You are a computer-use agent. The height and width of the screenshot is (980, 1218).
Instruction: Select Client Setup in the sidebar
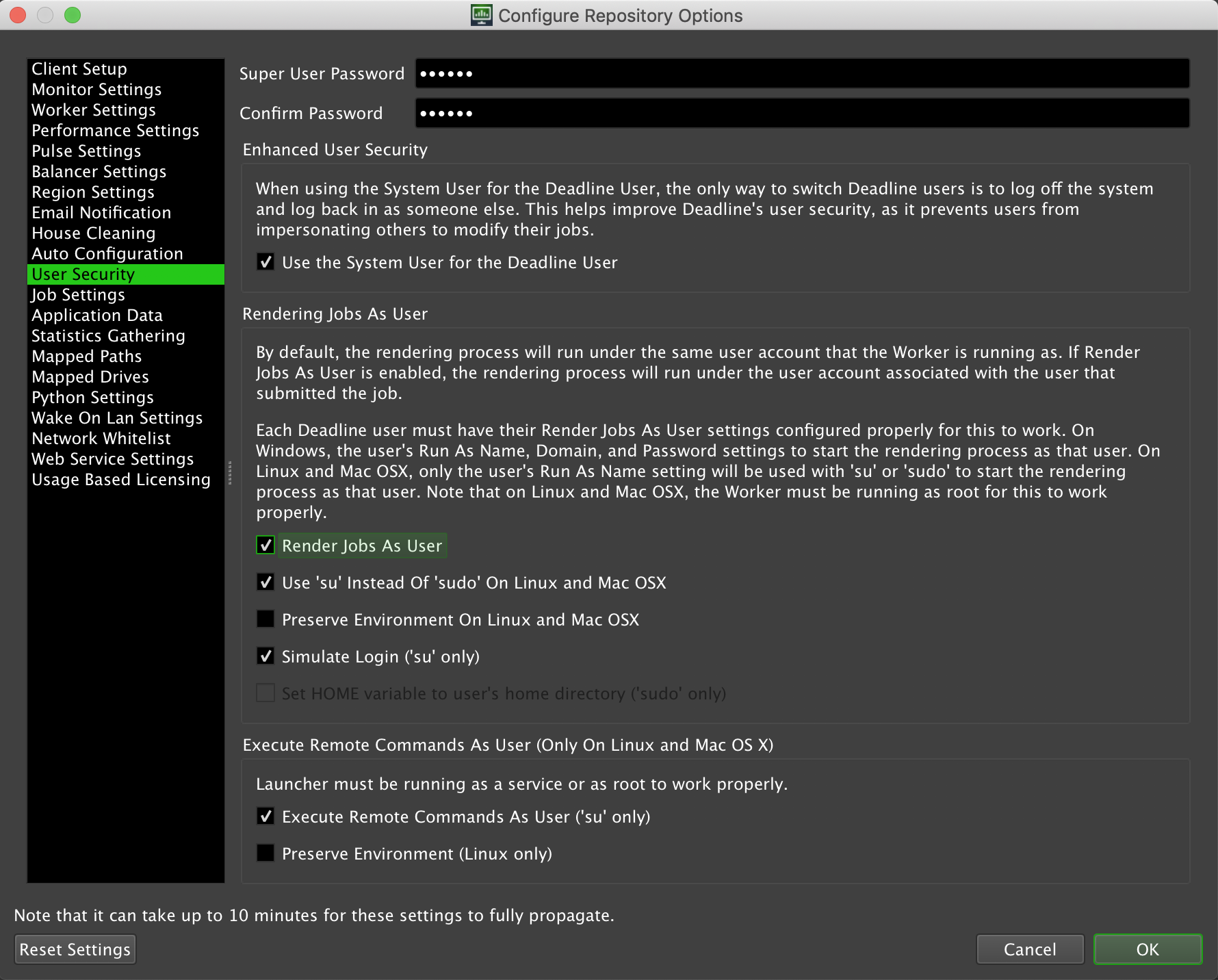pyautogui.click(x=126, y=69)
